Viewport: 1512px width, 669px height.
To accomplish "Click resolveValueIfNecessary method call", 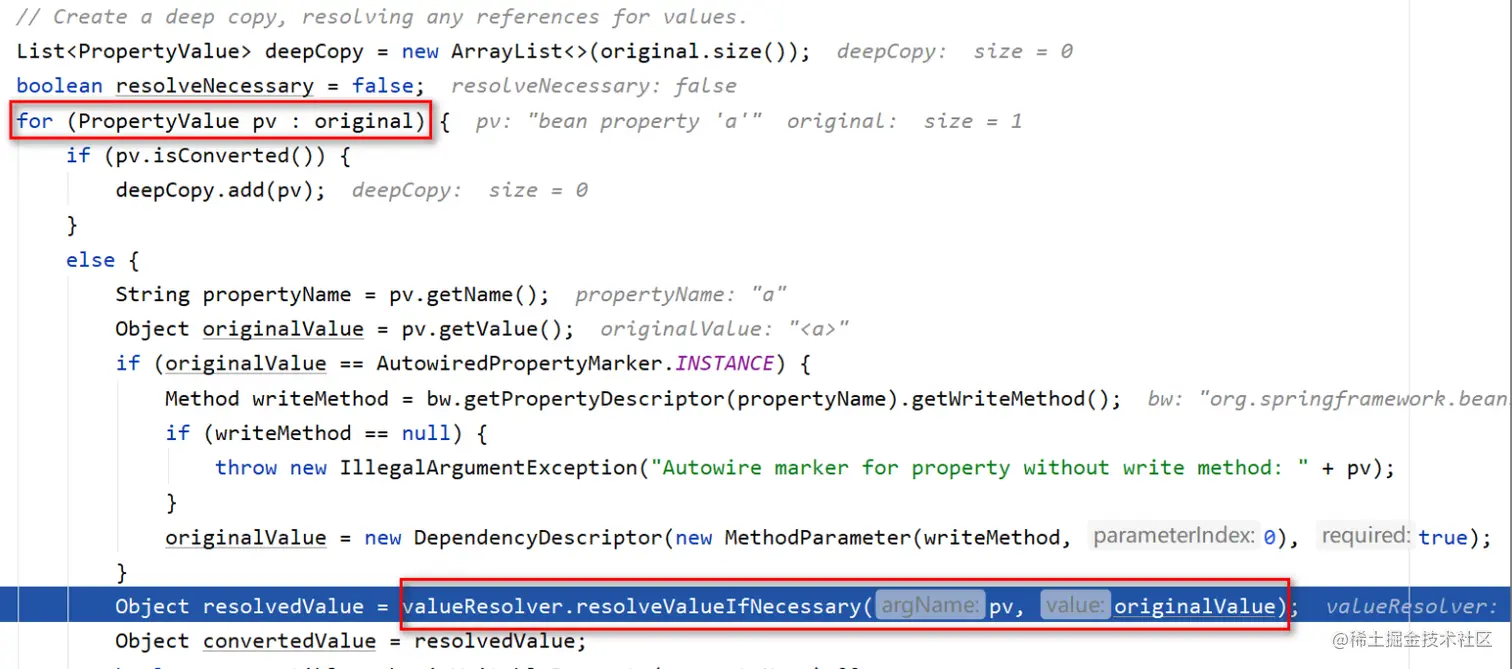I will point(716,606).
